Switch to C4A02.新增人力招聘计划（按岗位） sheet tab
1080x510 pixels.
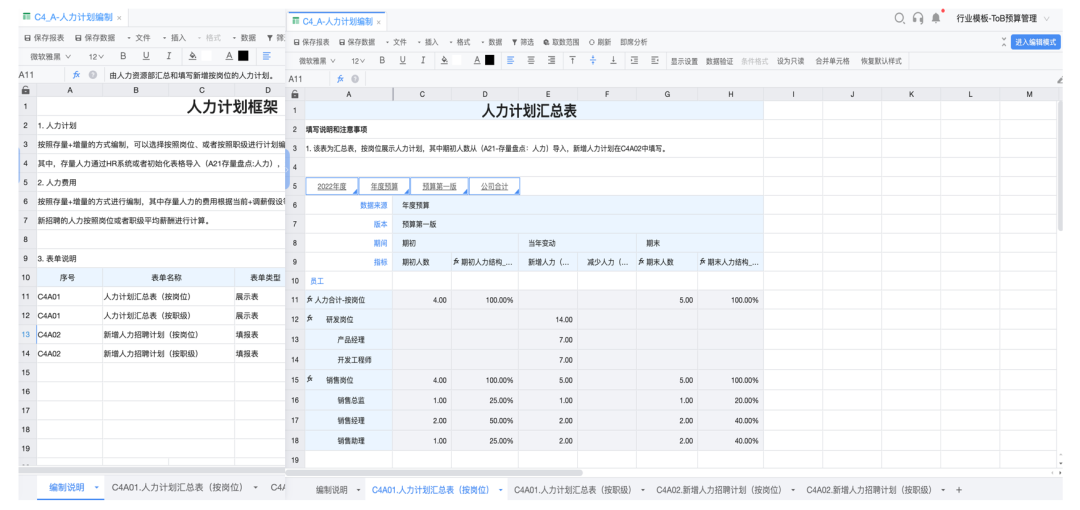(x=719, y=489)
